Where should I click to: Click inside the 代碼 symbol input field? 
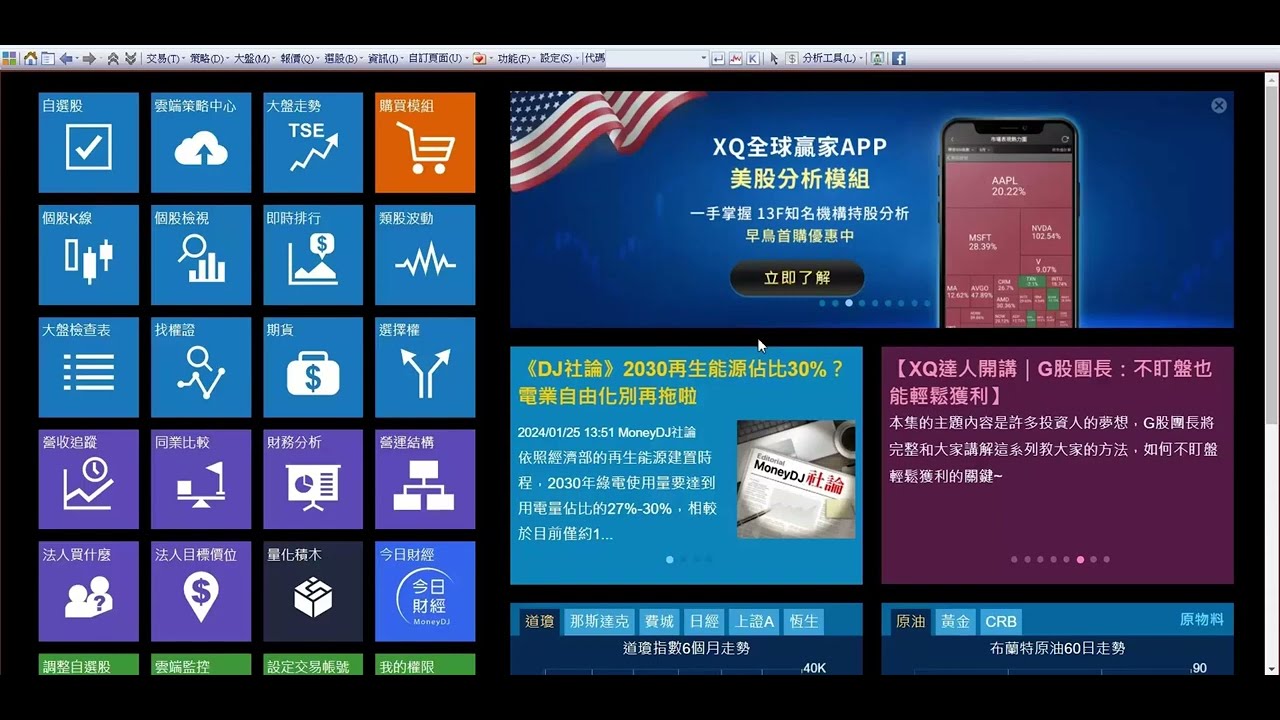652,59
